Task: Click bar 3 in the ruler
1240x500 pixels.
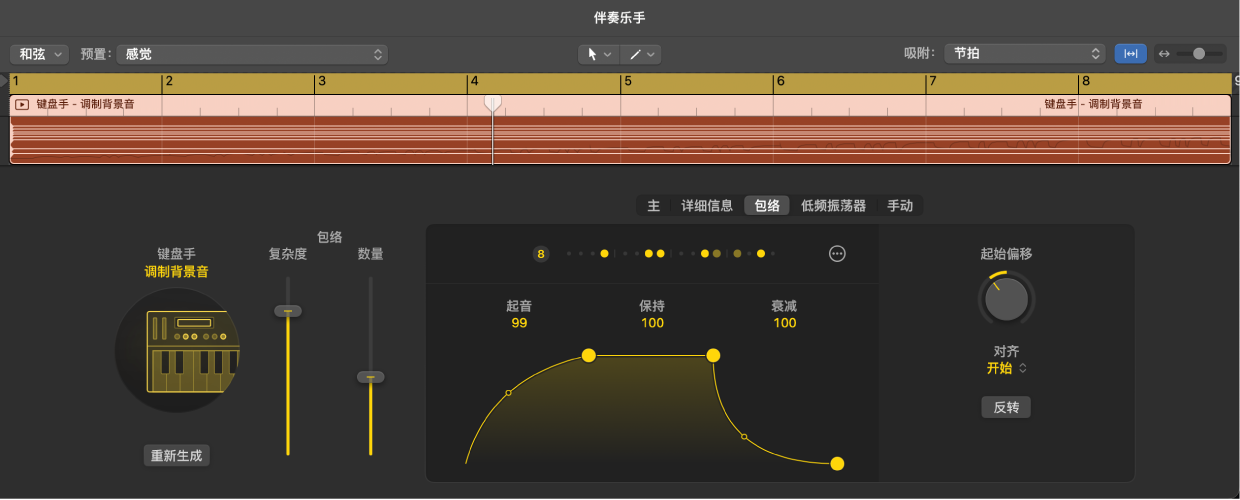Action: pos(322,82)
